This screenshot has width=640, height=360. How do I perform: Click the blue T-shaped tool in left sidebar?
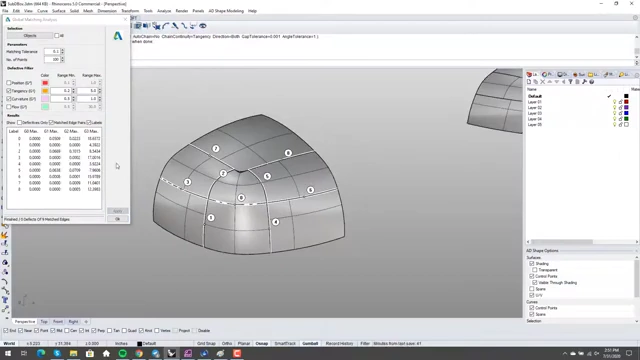[x=5, y=300]
